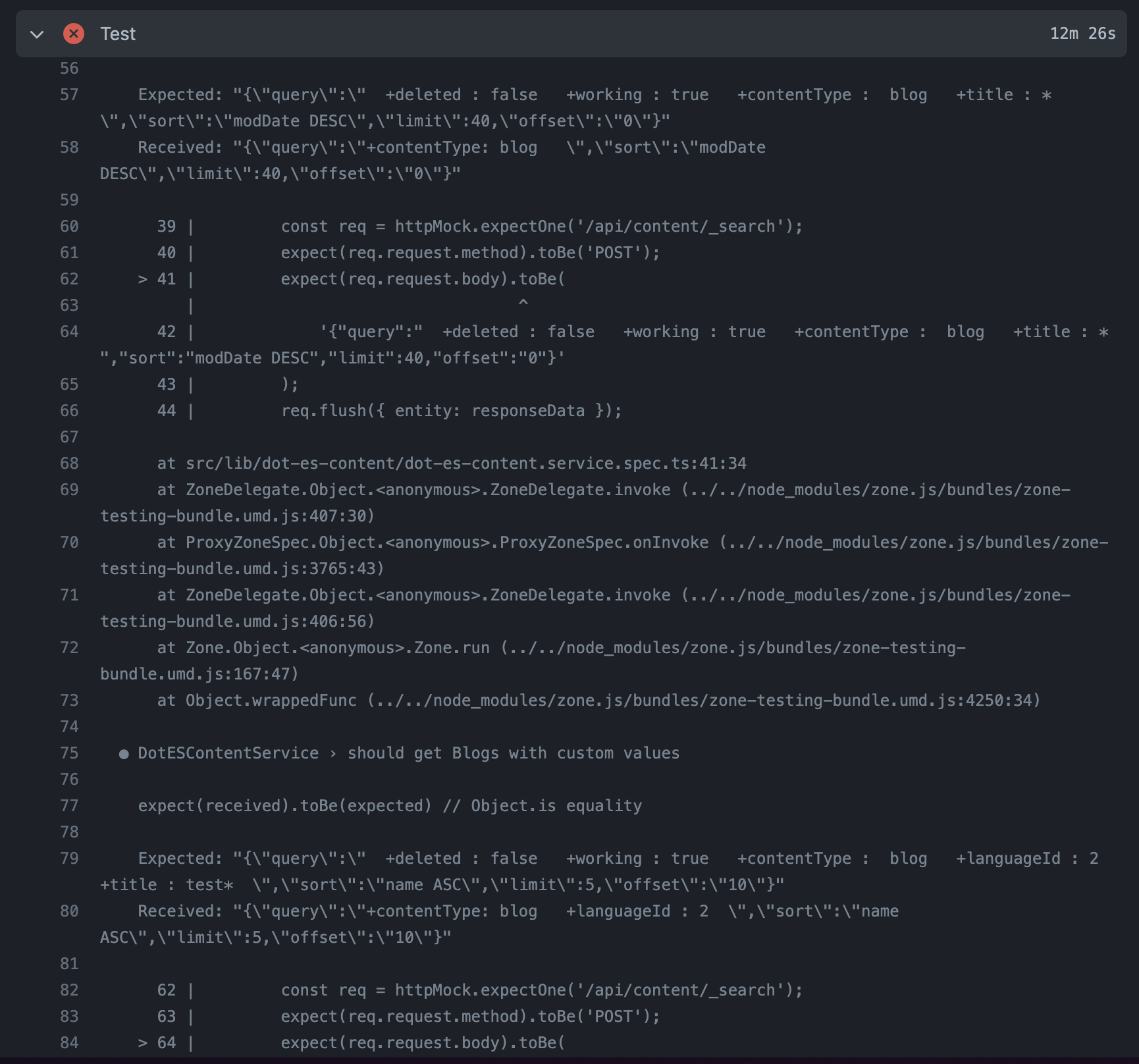Select the "req.flush({ entity: responseData });" code
1139x1064 pixels.
tap(451, 411)
